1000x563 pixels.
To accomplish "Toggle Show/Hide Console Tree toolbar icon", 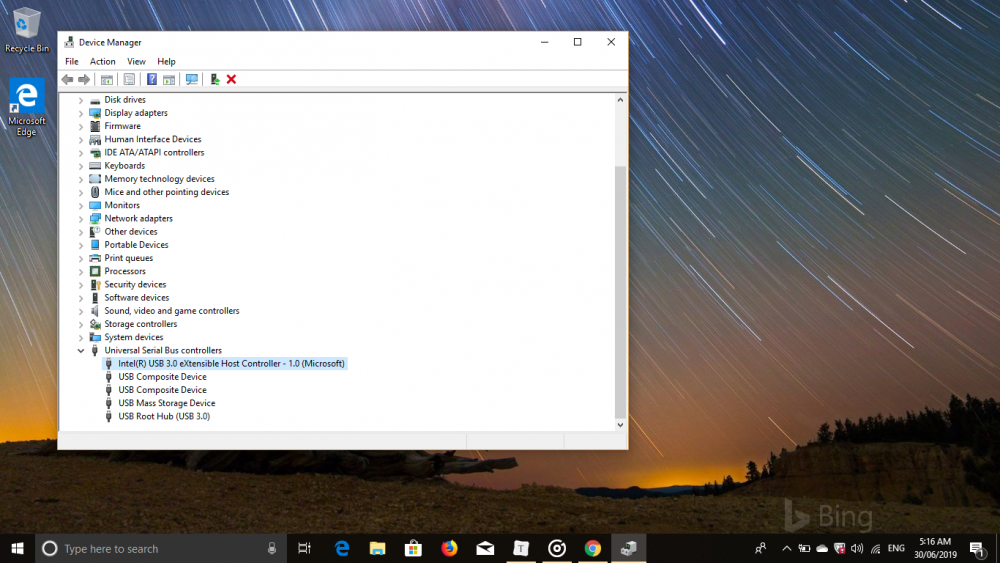I will point(107,80).
